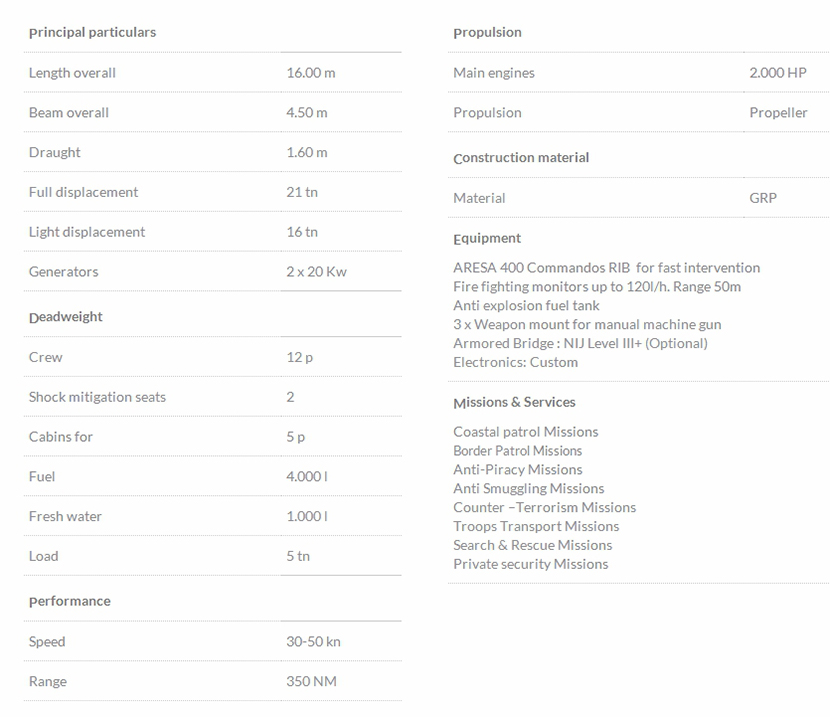Viewport: 830px width, 717px height.
Task: Click the Anti-Piracy Missions entry
Action: pos(517,469)
